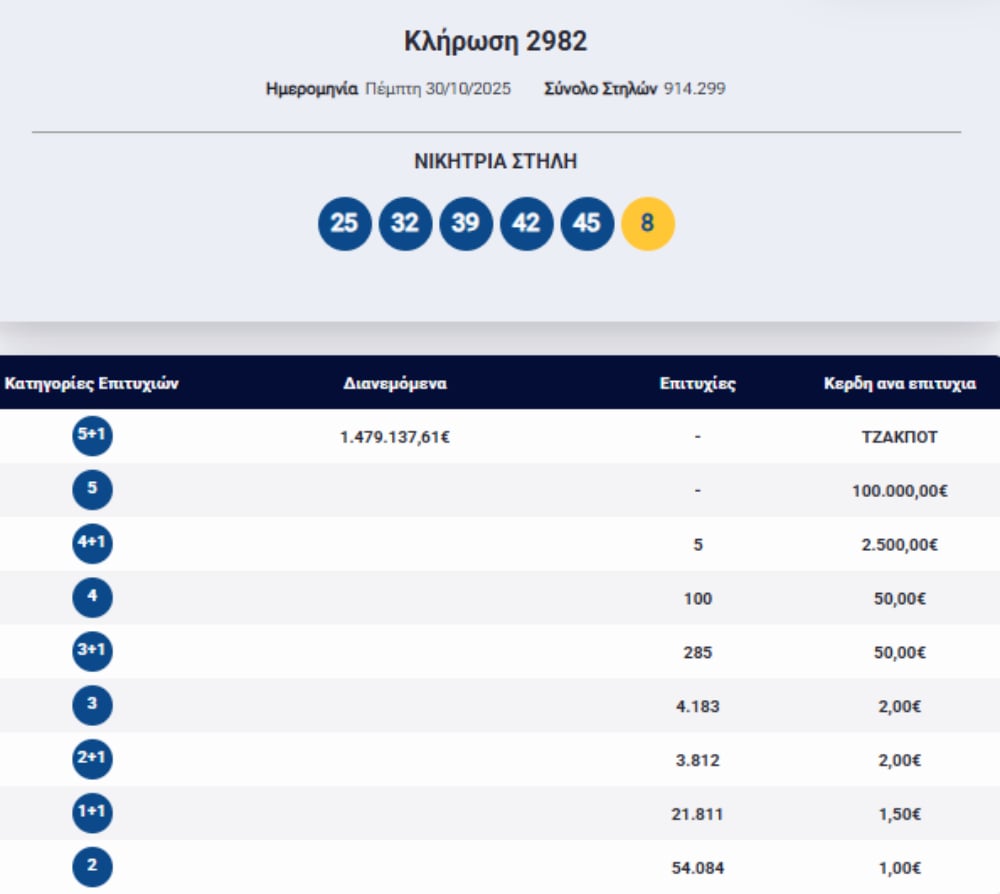Click the winning number ball 25
Image resolution: width=1000 pixels, height=894 pixels.
click(x=344, y=223)
